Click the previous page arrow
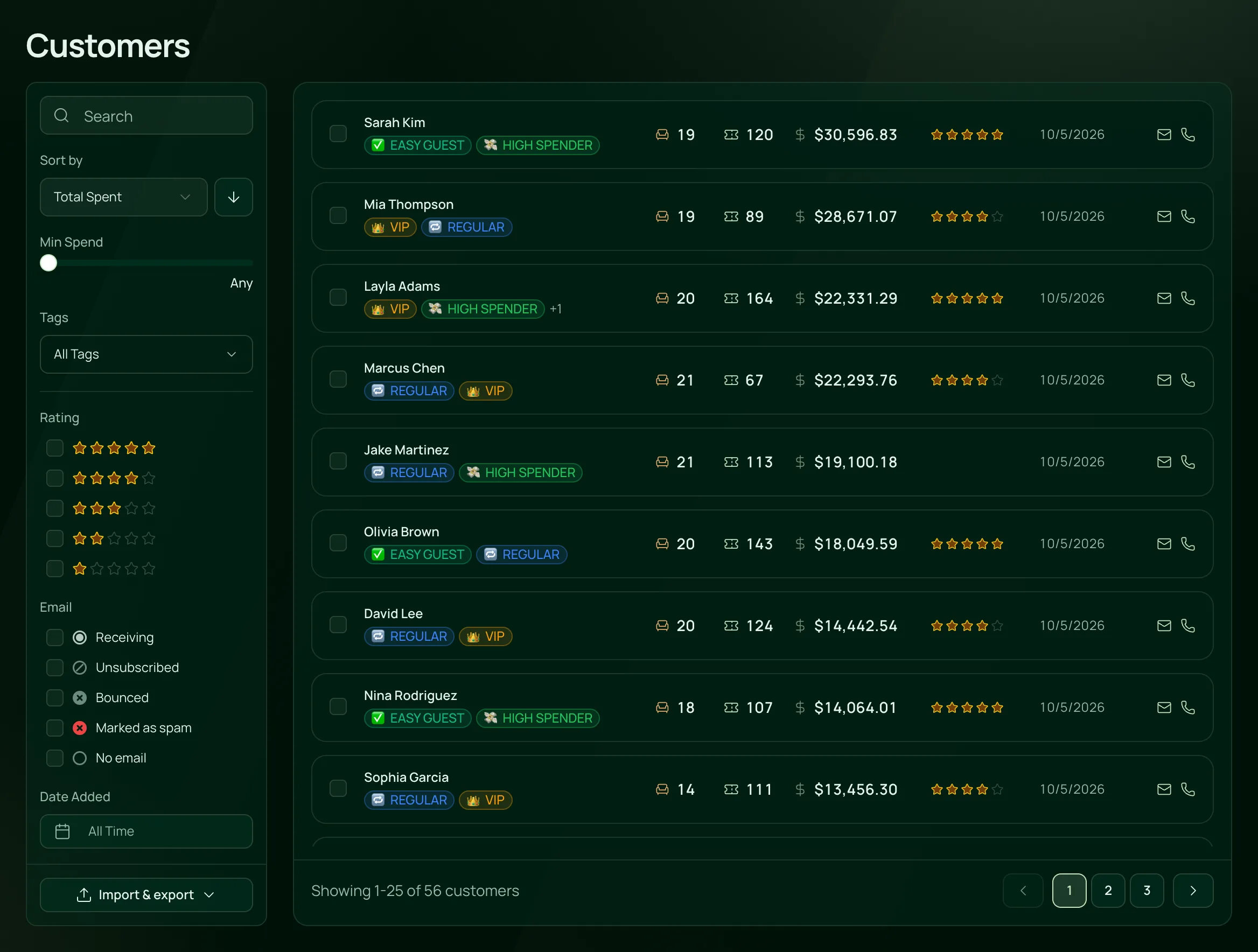This screenshot has width=1258, height=952. [1023, 891]
